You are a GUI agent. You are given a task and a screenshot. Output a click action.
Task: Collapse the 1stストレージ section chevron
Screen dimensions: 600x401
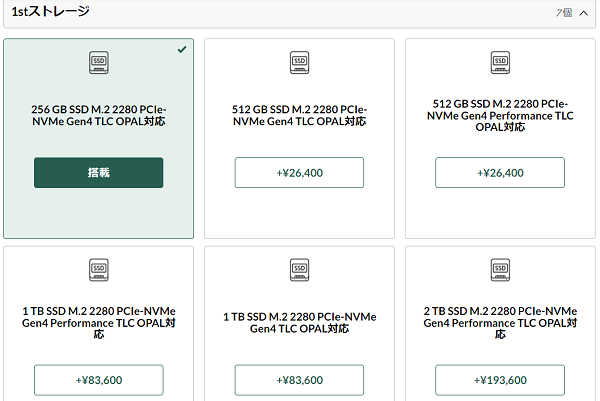pyautogui.click(x=584, y=13)
